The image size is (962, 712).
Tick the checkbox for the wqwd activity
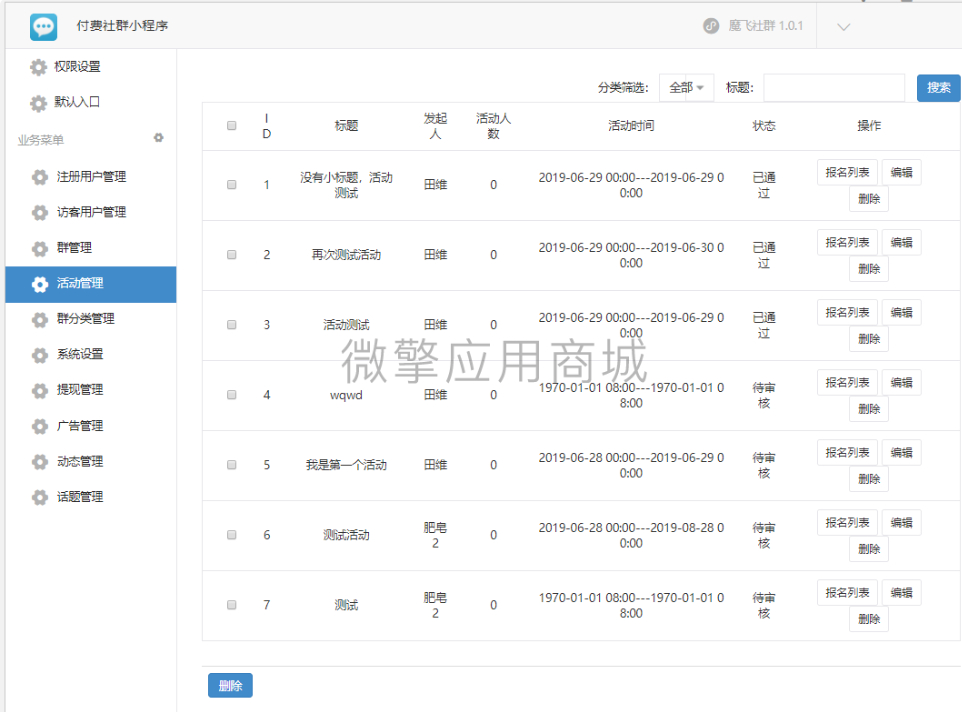[231, 395]
